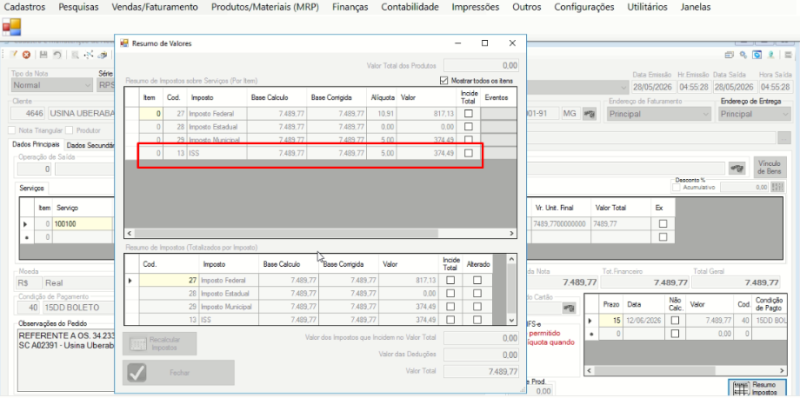Click the stacked windows icon in right toolbar
Screen dimensions: 800x398
pos(729,55)
